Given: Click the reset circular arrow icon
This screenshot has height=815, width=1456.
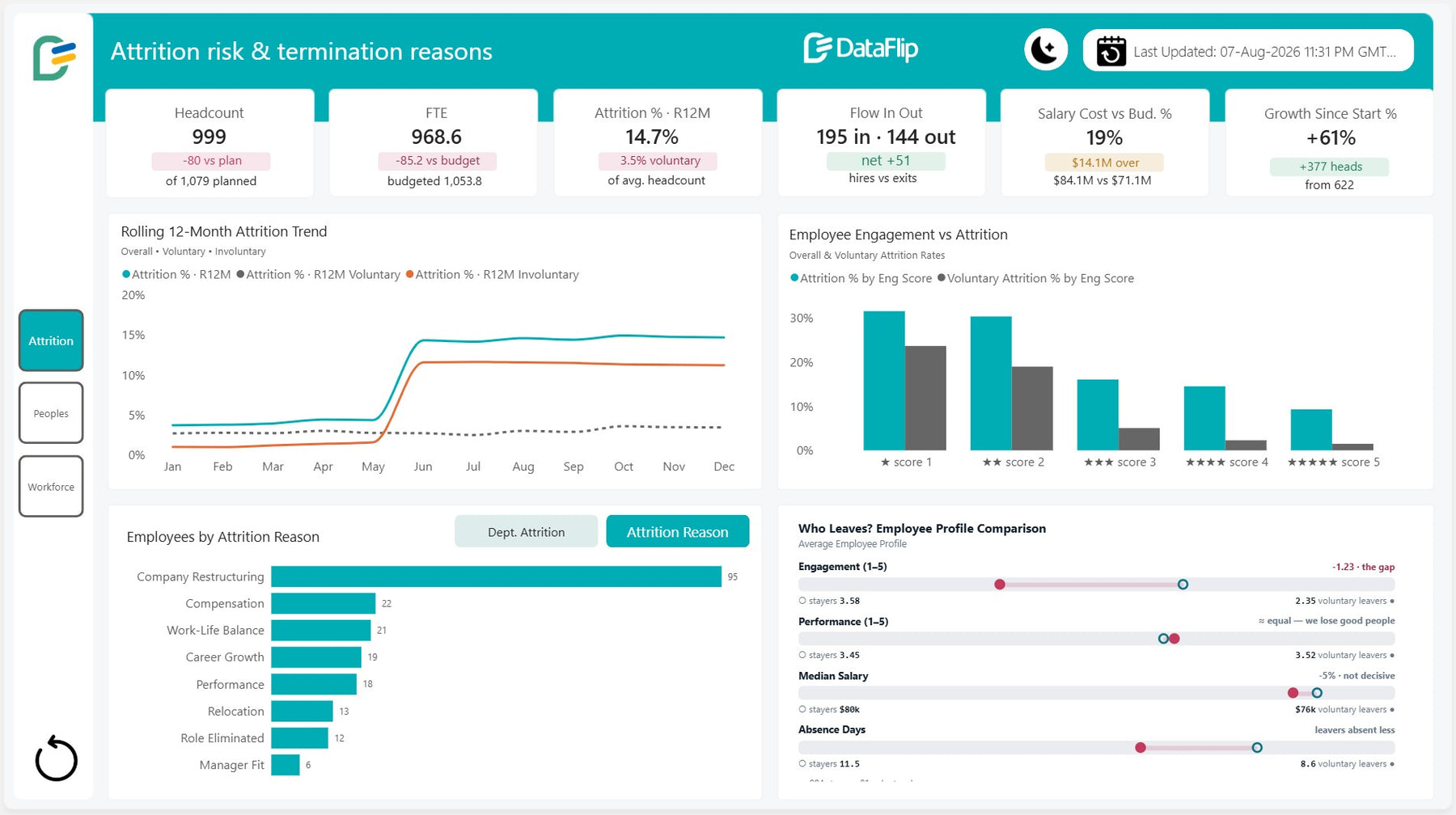Looking at the screenshot, I should click(56, 758).
